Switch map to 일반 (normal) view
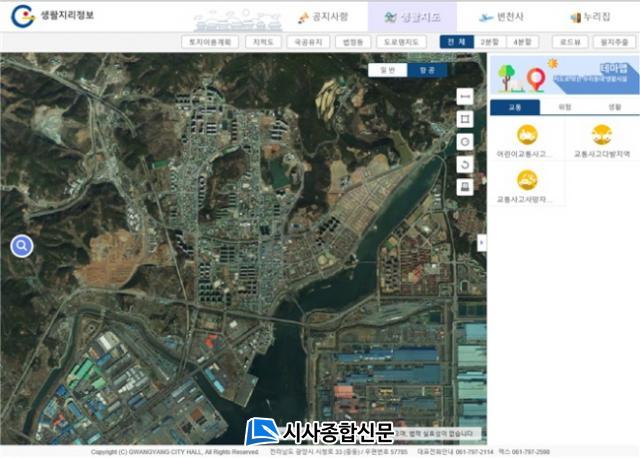Viewport: 640px width, 458px height. 387,70
